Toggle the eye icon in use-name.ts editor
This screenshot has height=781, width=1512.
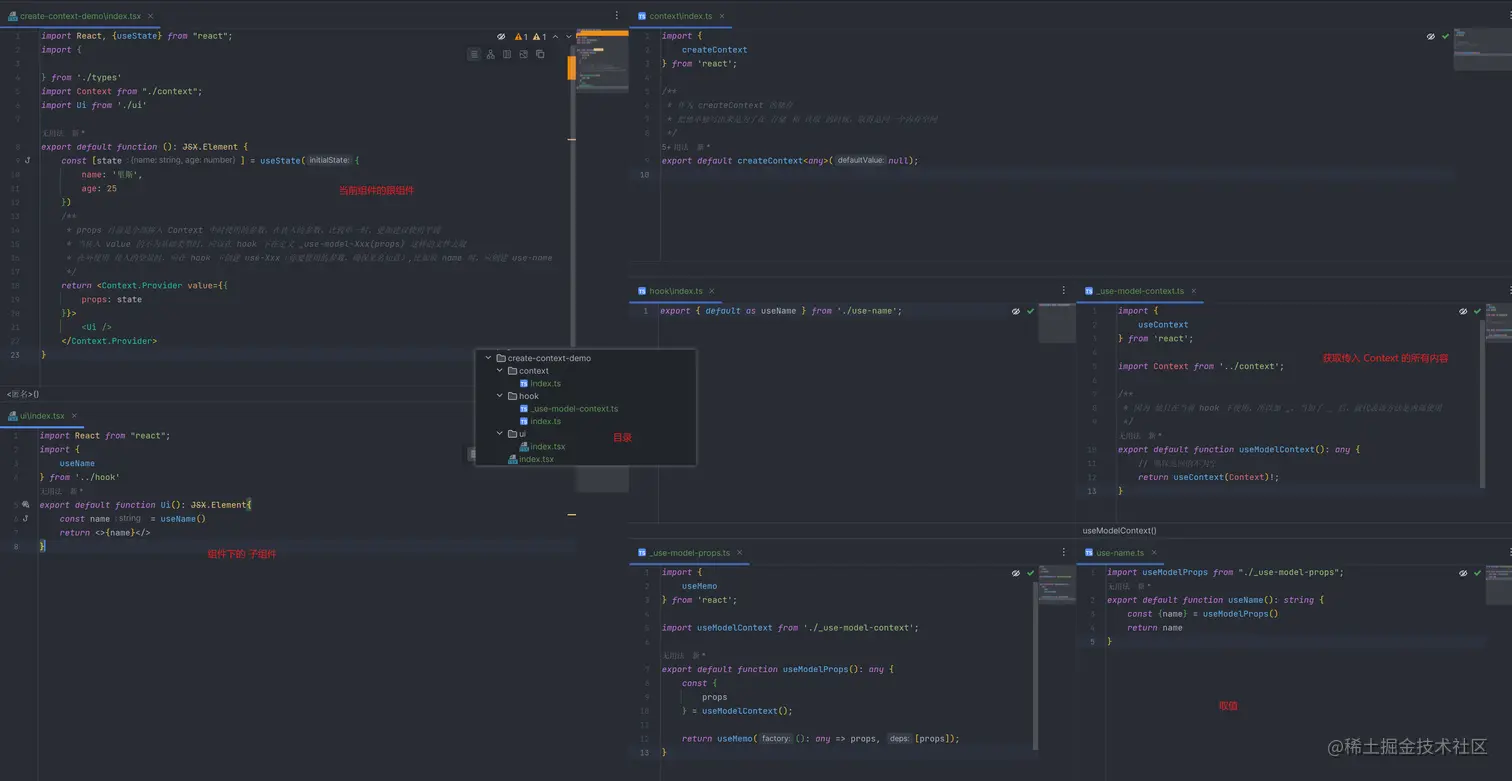1464,573
